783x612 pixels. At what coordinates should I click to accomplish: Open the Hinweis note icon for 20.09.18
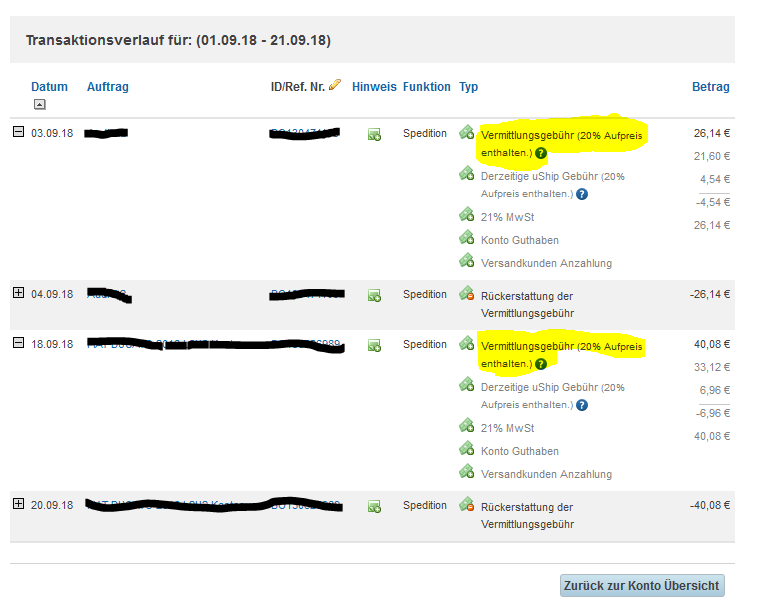point(374,506)
